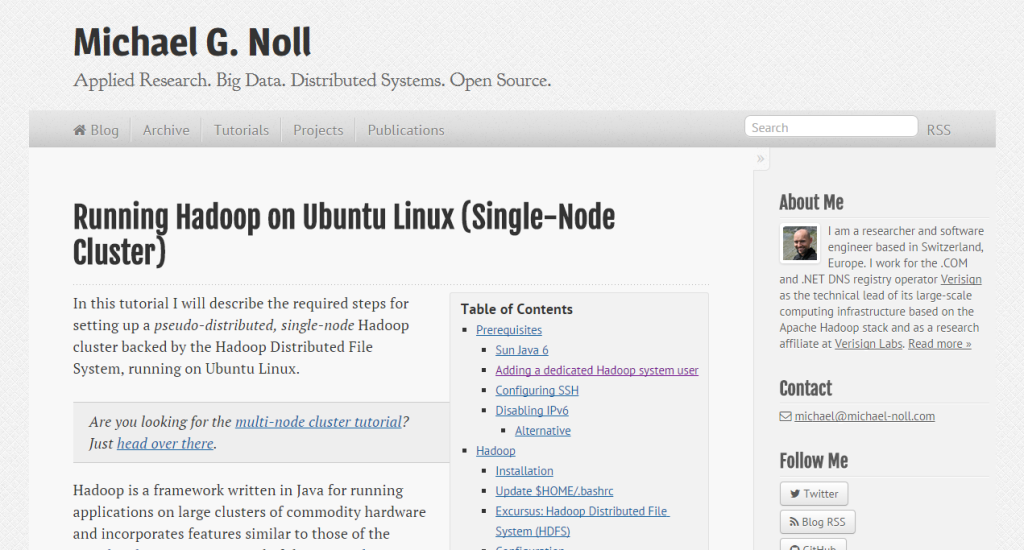This screenshot has height=550, width=1024.
Task: Click the RSS link next to Search
Action: click(x=938, y=130)
